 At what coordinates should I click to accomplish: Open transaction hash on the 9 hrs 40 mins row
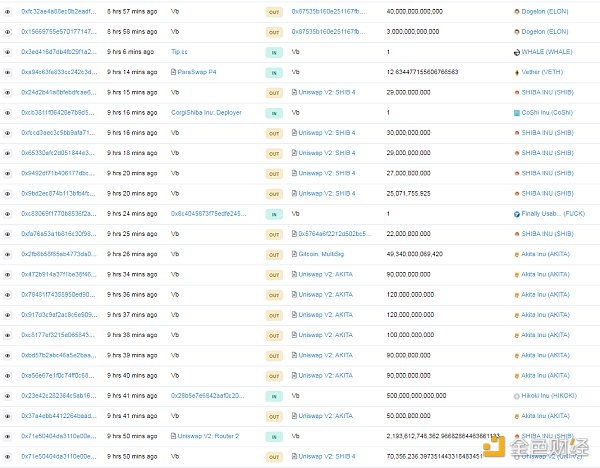pyautogui.click(x=59, y=375)
